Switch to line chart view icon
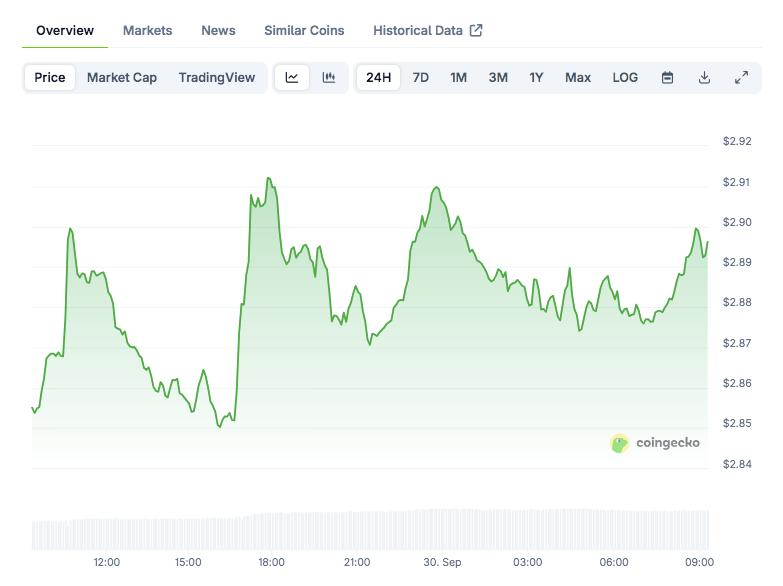The image size is (783, 586). [x=292, y=78]
